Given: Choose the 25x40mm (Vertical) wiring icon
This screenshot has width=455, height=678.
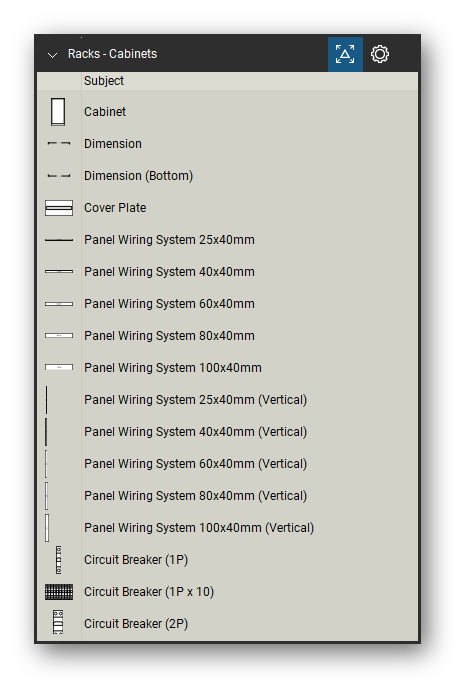Looking at the screenshot, I should [x=46, y=400].
